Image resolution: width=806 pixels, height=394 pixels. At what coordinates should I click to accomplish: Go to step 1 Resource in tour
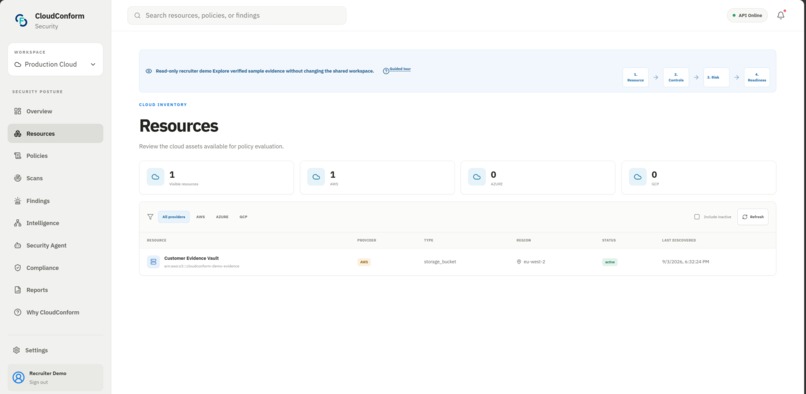tap(635, 77)
